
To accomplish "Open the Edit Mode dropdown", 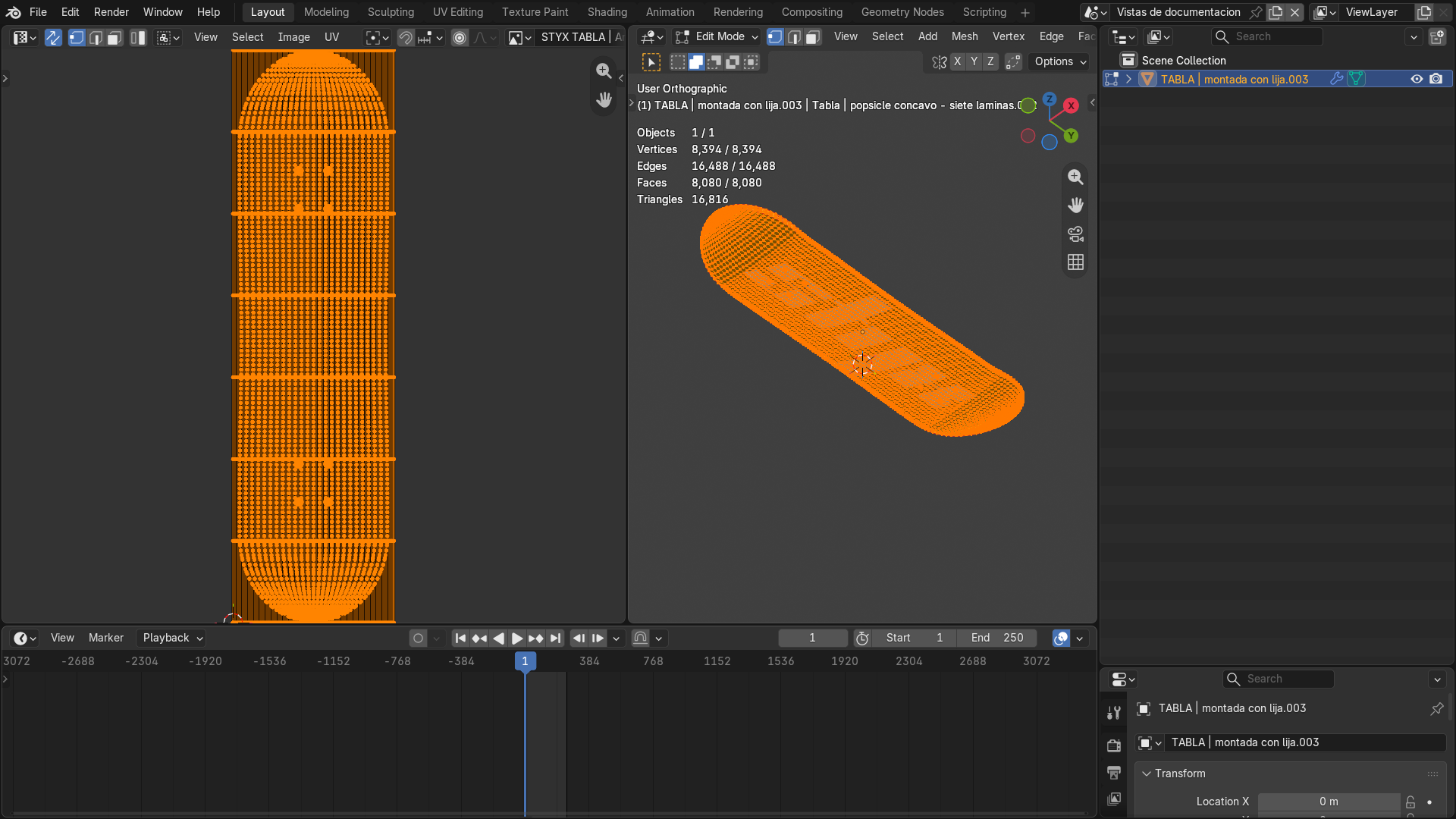I will click(717, 36).
